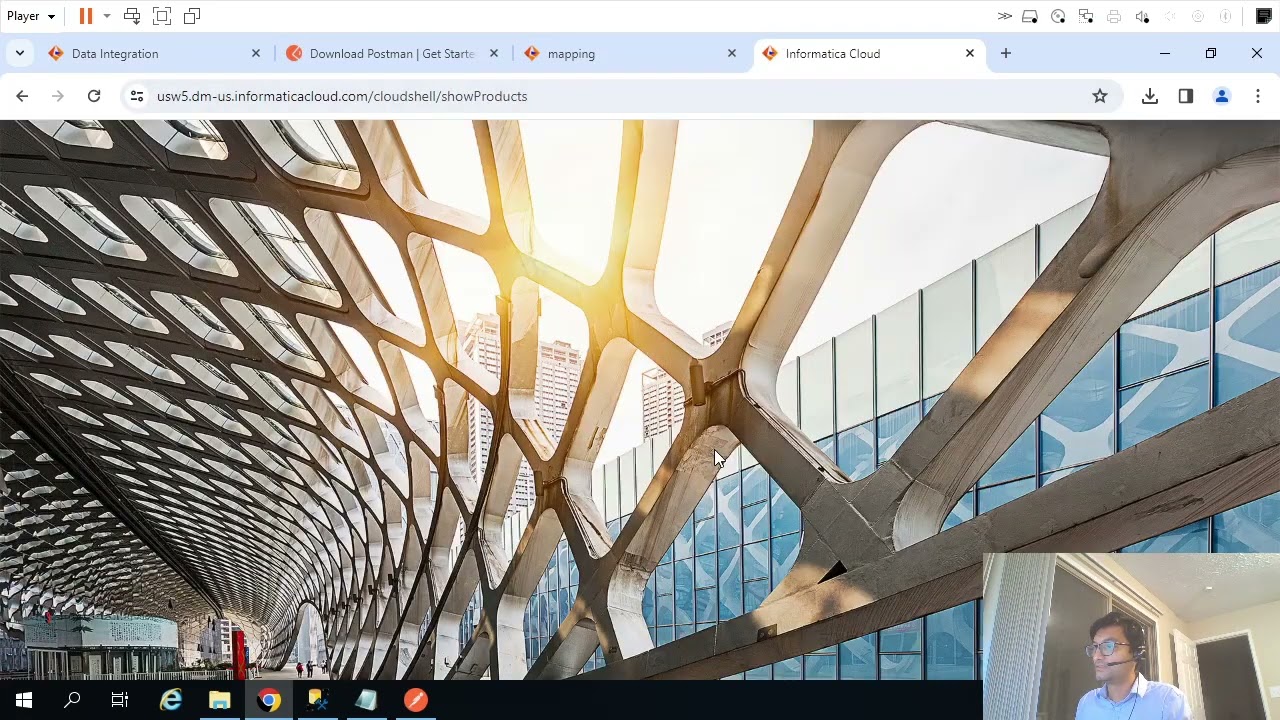Switch to the Data Integration tab
This screenshot has width=1280, height=720.
click(155, 54)
